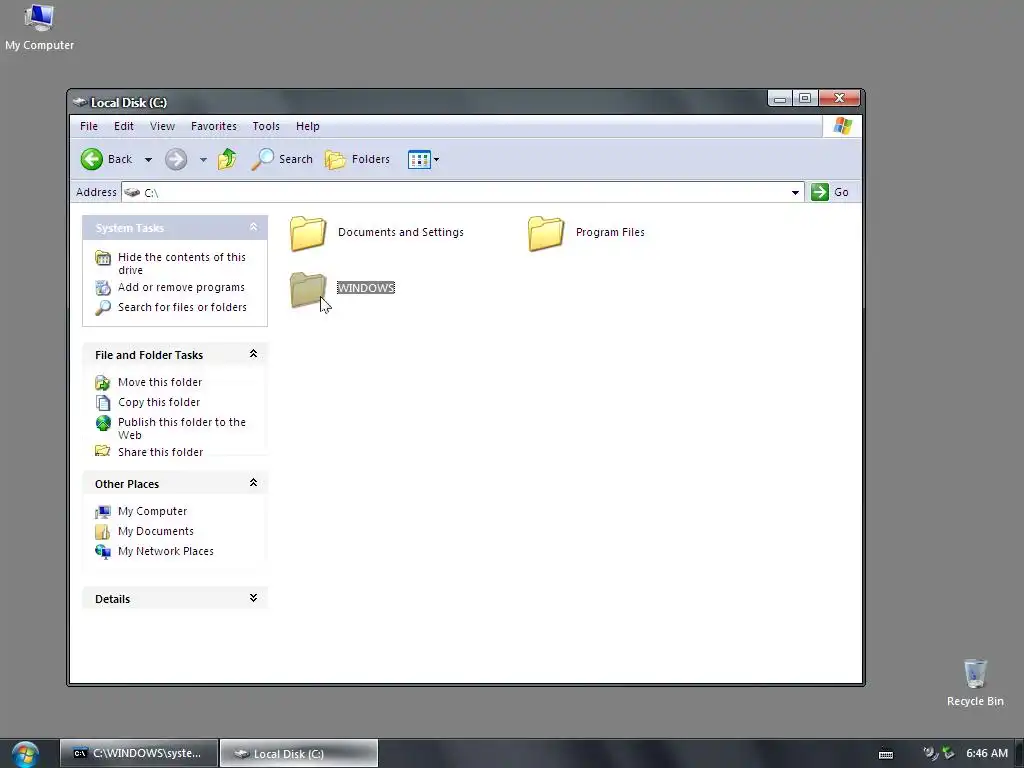The width and height of the screenshot is (1024, 768).
Task: Open My Network Places link
Action: click(166, 551)
